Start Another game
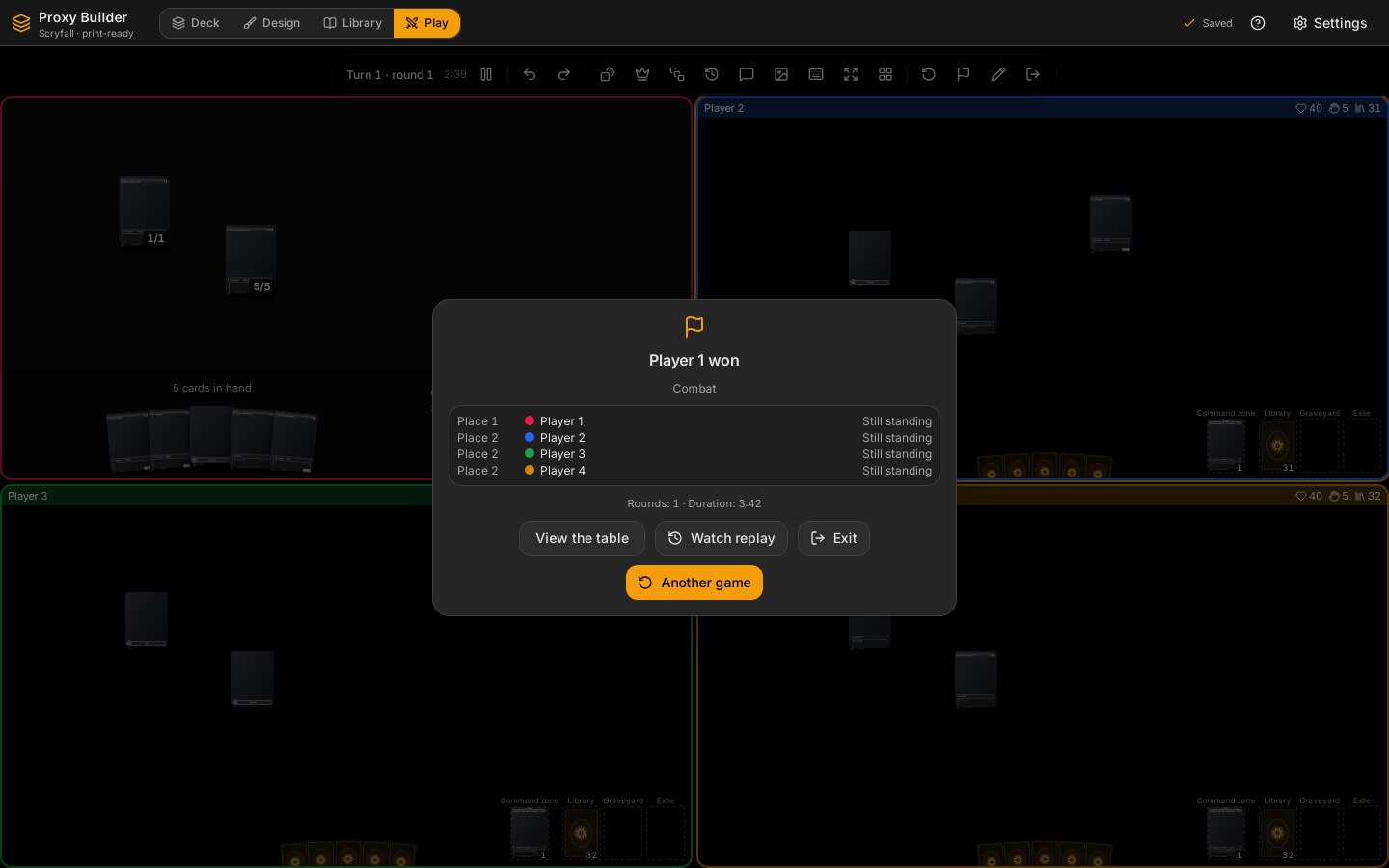 click(x=694, y=583)
